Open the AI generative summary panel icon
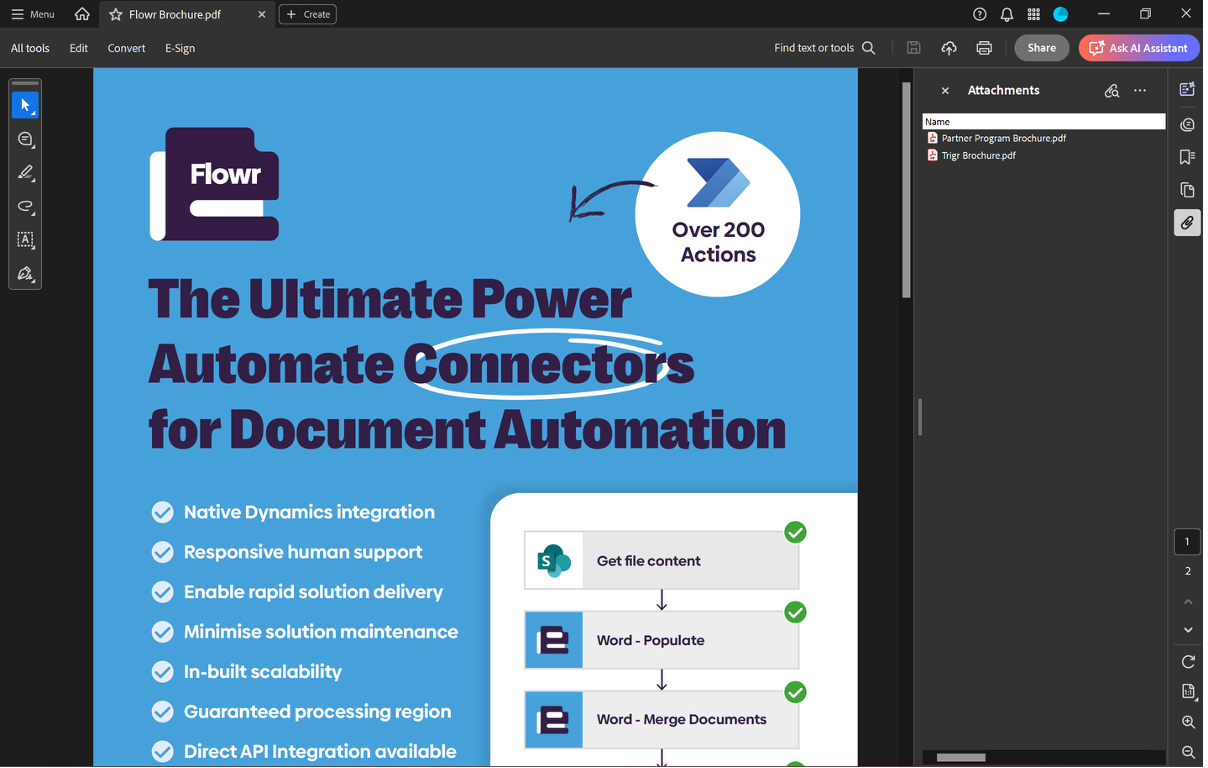 click(x=1187, y=90)
